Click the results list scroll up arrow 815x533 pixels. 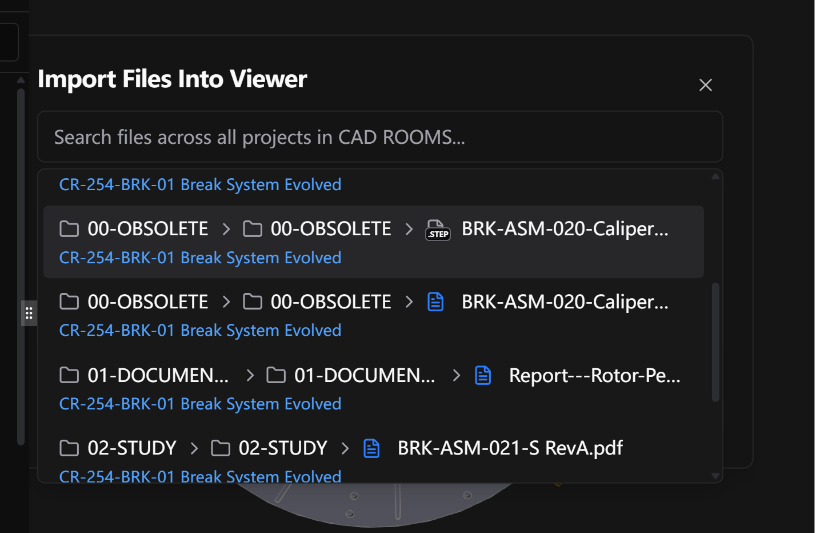pyautogui.click(x=715, y=176)
